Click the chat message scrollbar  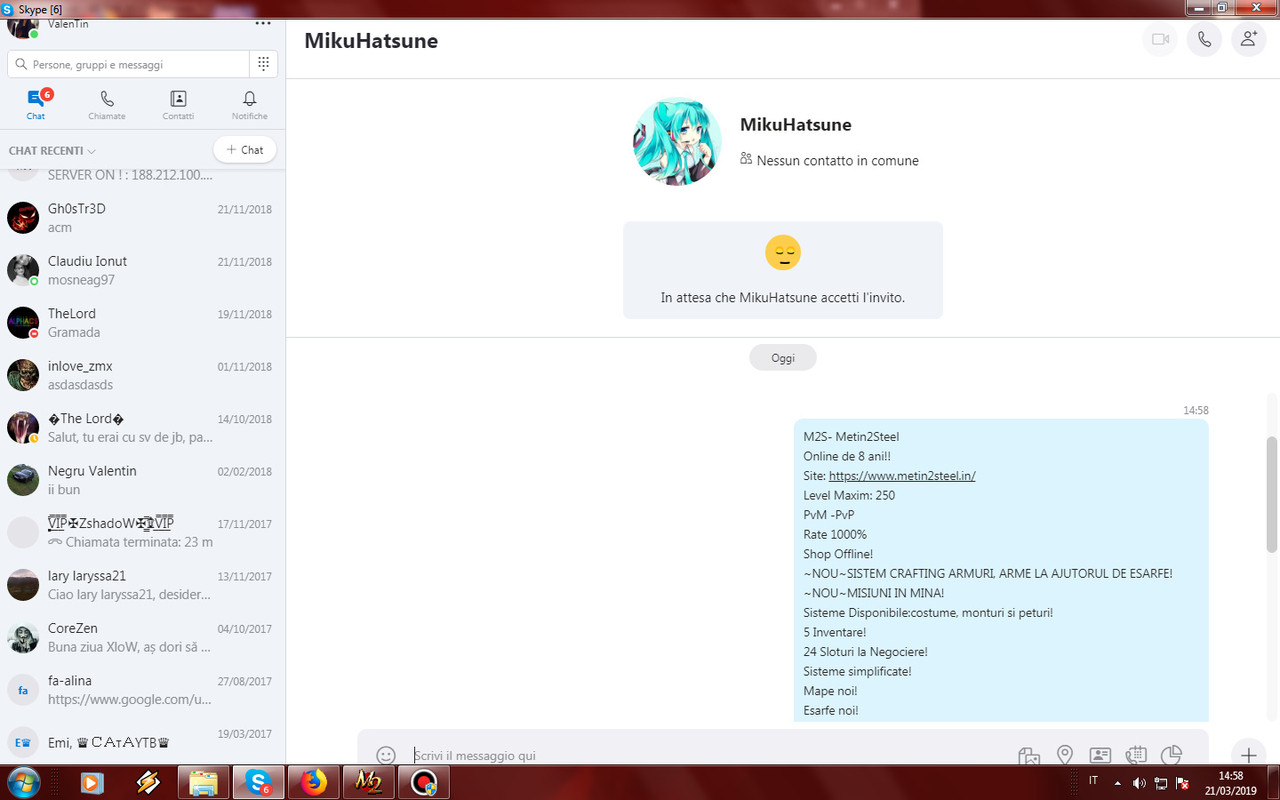[x=1272, y=494]
